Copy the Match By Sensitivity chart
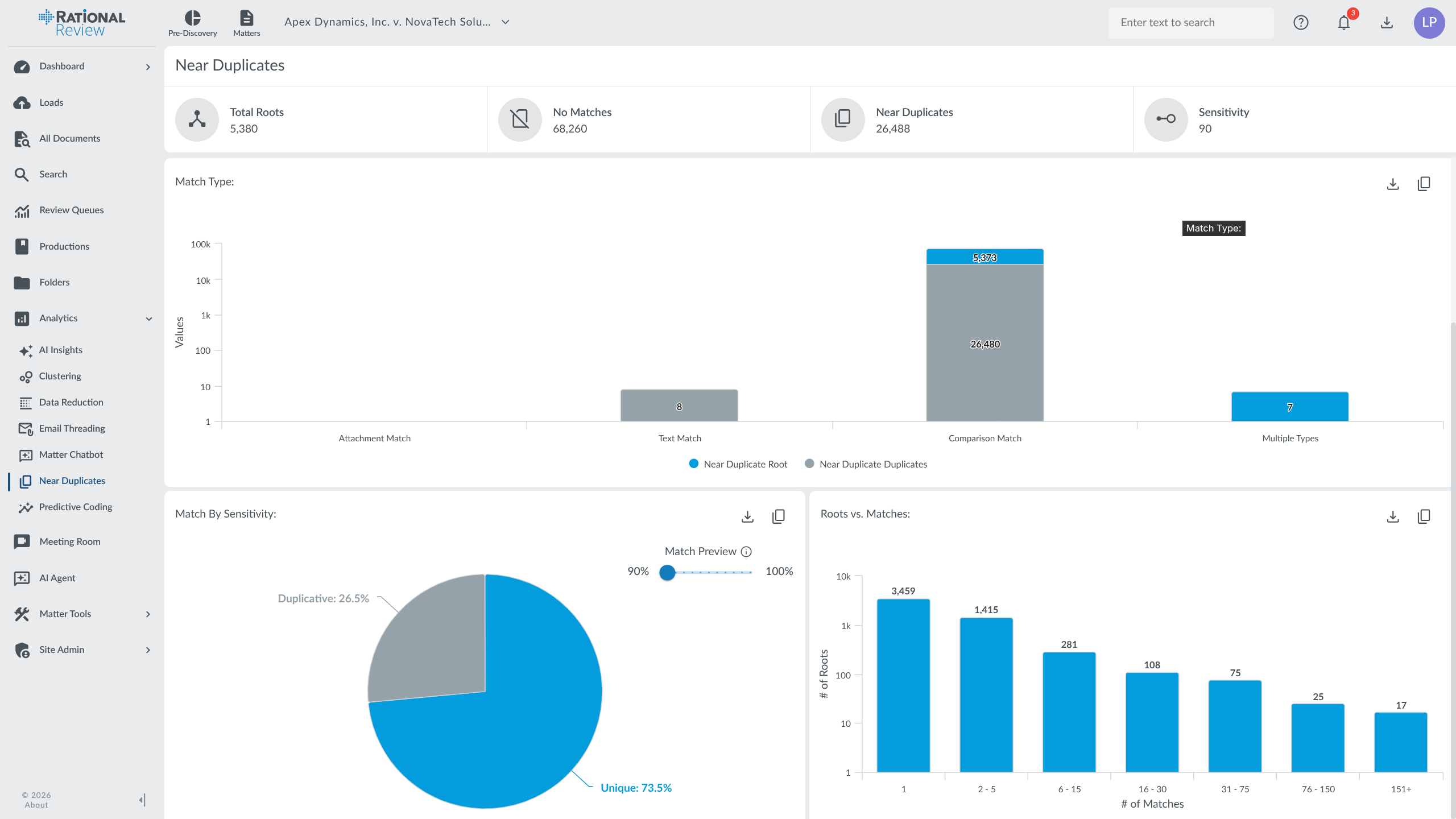 point(778,516)
